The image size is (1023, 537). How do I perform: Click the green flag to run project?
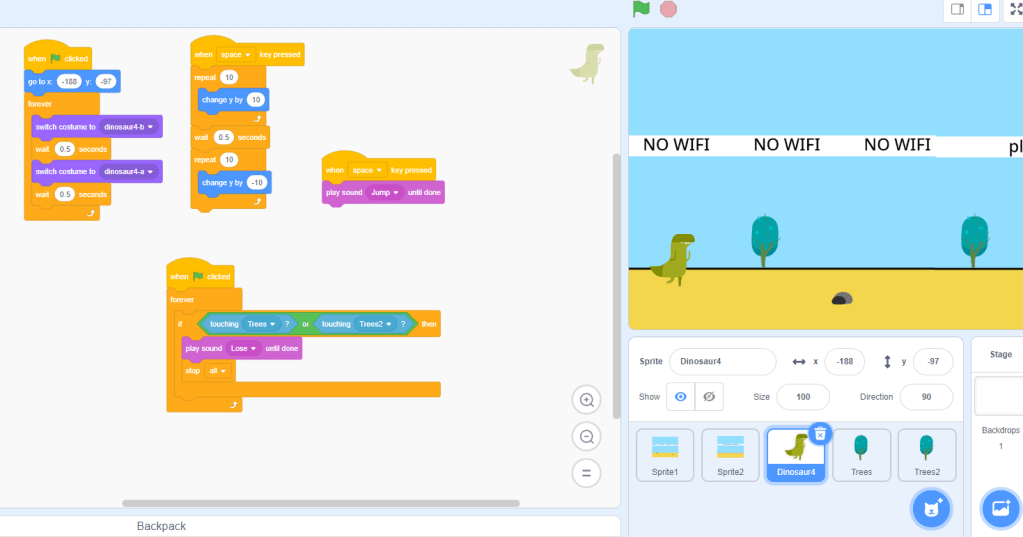[x=641, y=9]
